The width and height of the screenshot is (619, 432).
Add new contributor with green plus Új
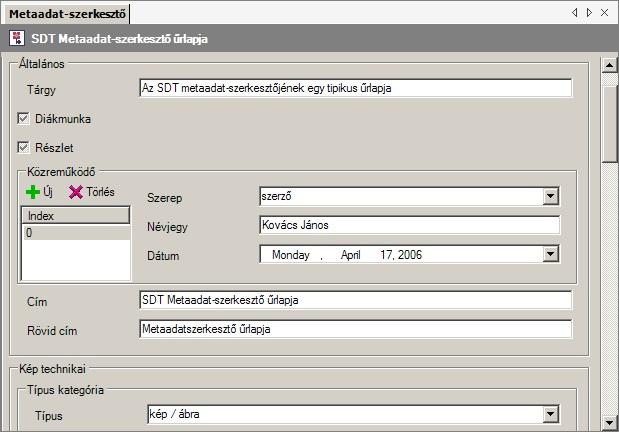[x=39, y=192]
